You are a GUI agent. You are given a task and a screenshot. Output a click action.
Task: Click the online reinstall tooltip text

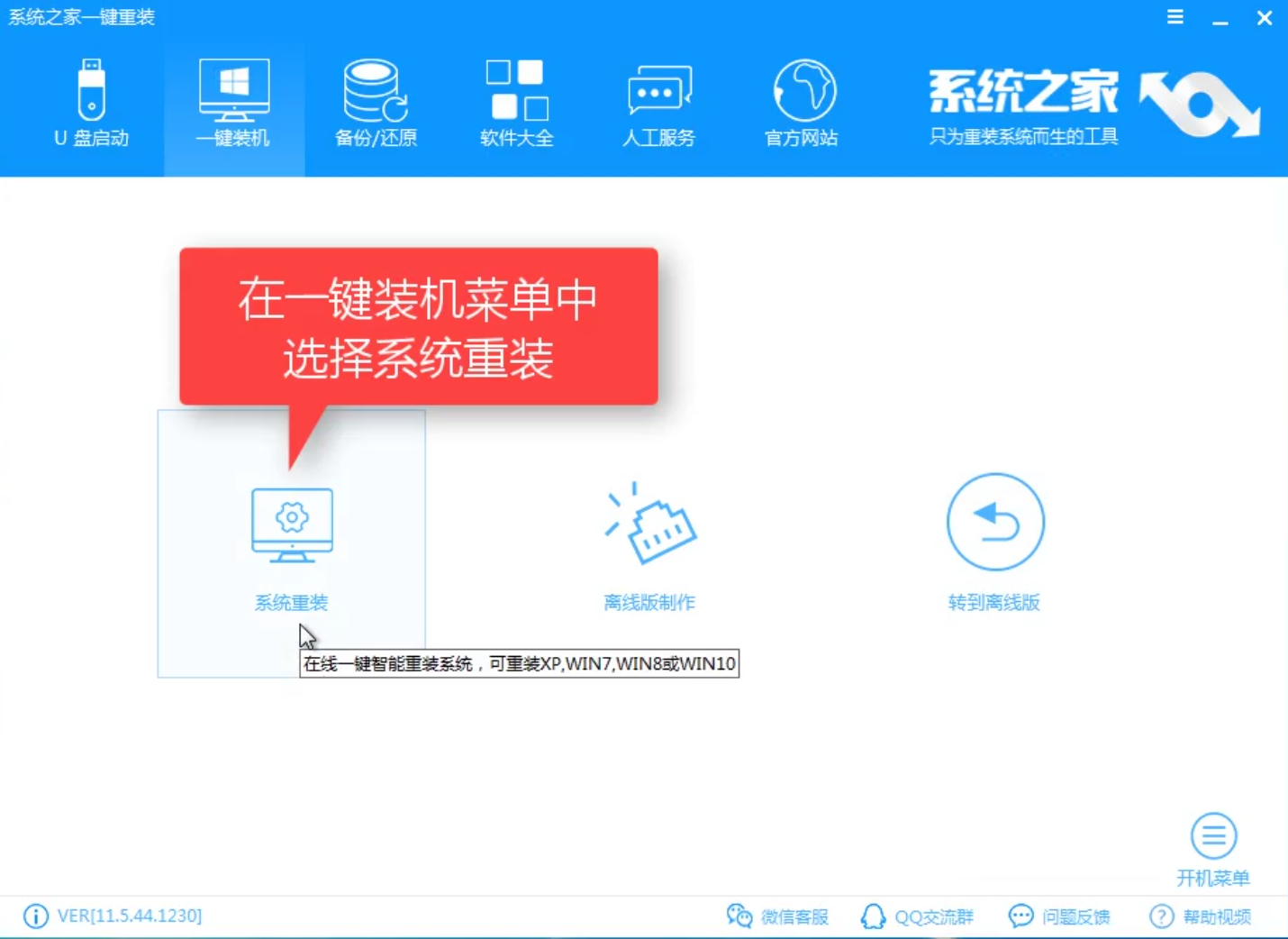[x=519, y=663]
